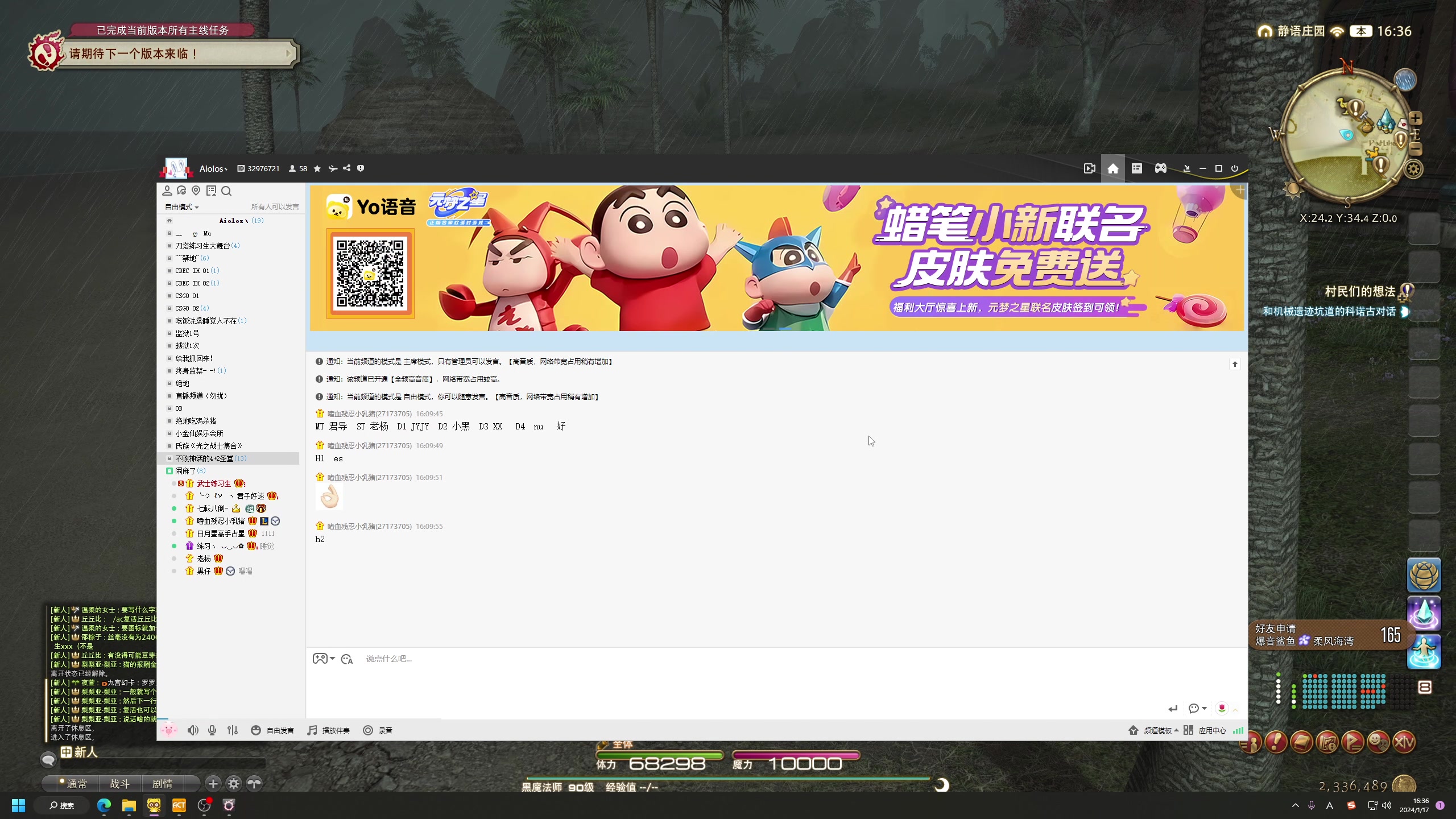Click the 自由发言 free speech button

[272, 730]
